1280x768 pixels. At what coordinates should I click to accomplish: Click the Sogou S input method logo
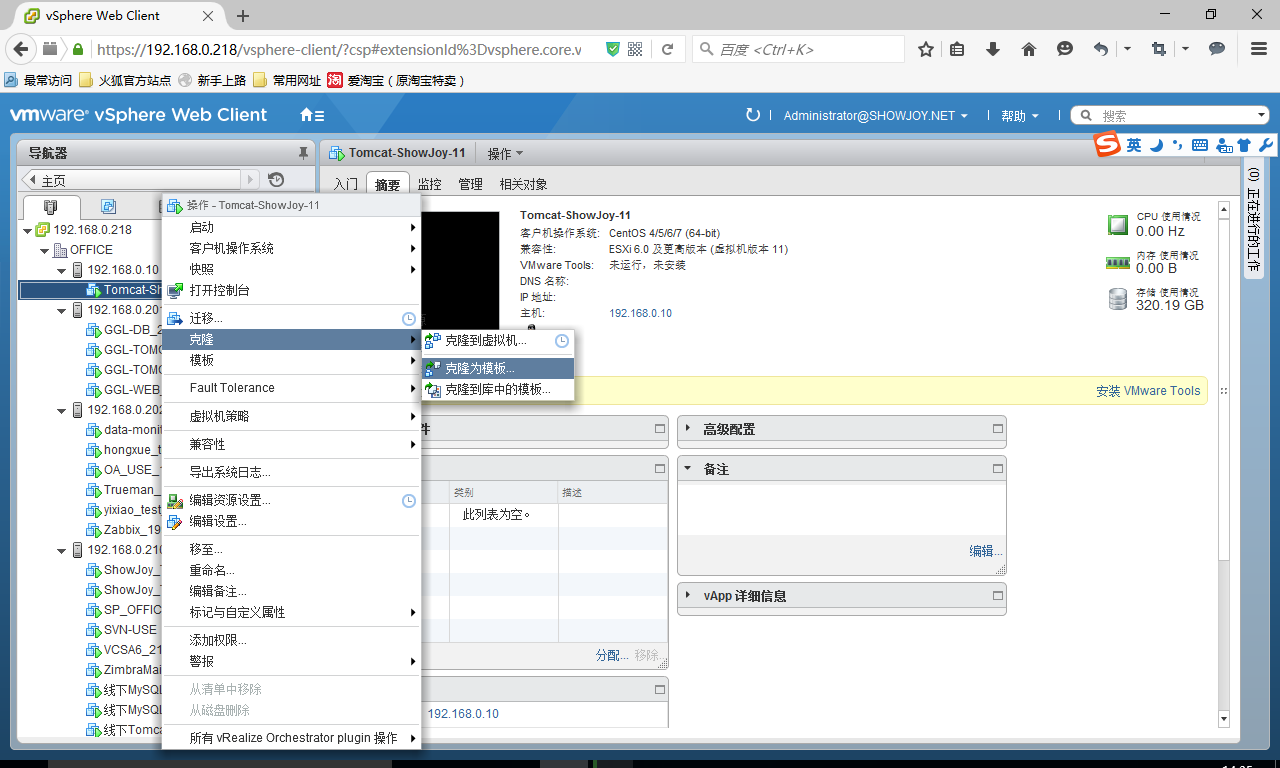pyautogui.click(x=1106, y=145)
